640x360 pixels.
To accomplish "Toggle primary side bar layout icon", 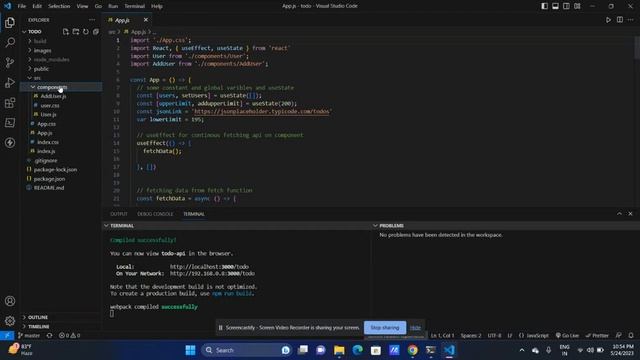I will [544, 6].
